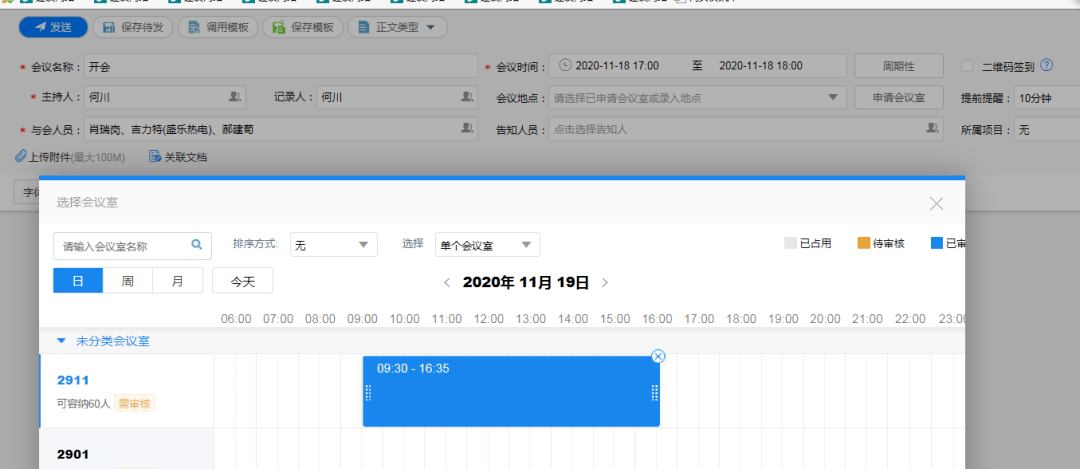
Task: Go to the next day arrow
Action: click(x=605, y=283)
